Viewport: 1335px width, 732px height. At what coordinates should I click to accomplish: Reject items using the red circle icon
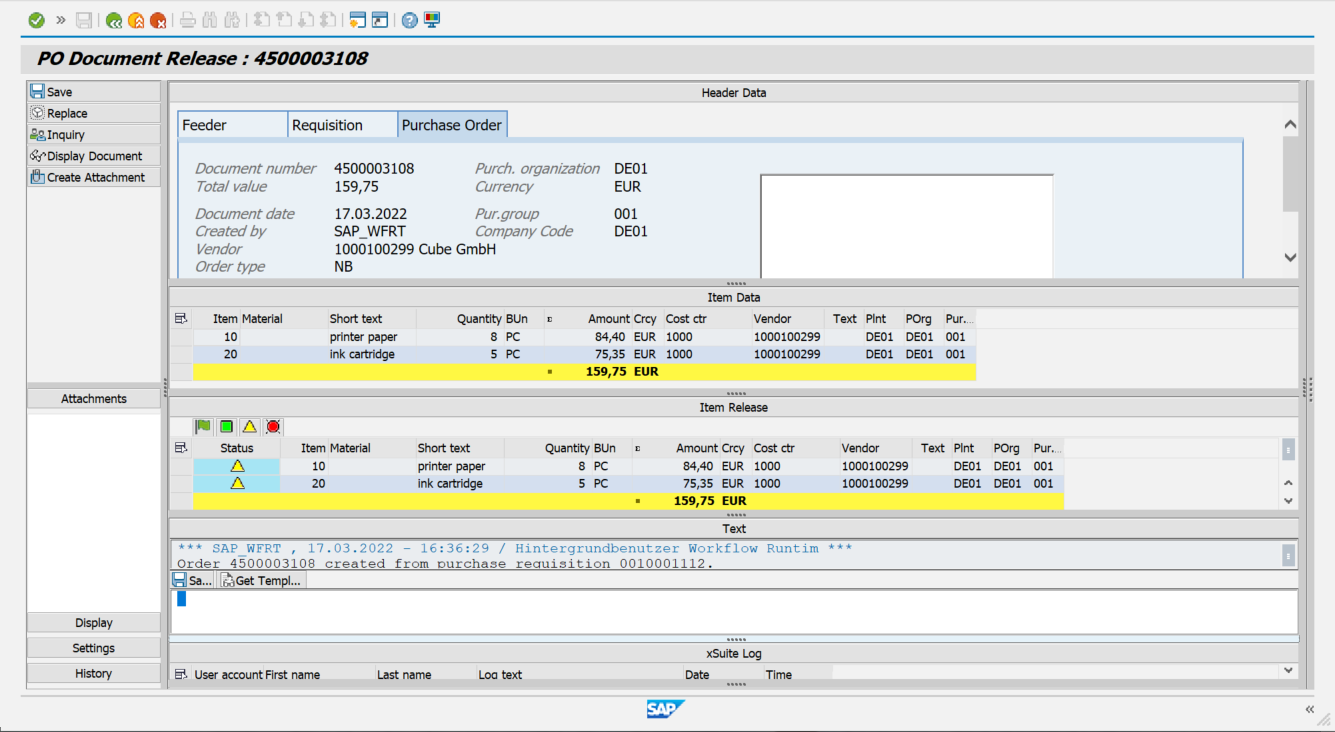272,427
